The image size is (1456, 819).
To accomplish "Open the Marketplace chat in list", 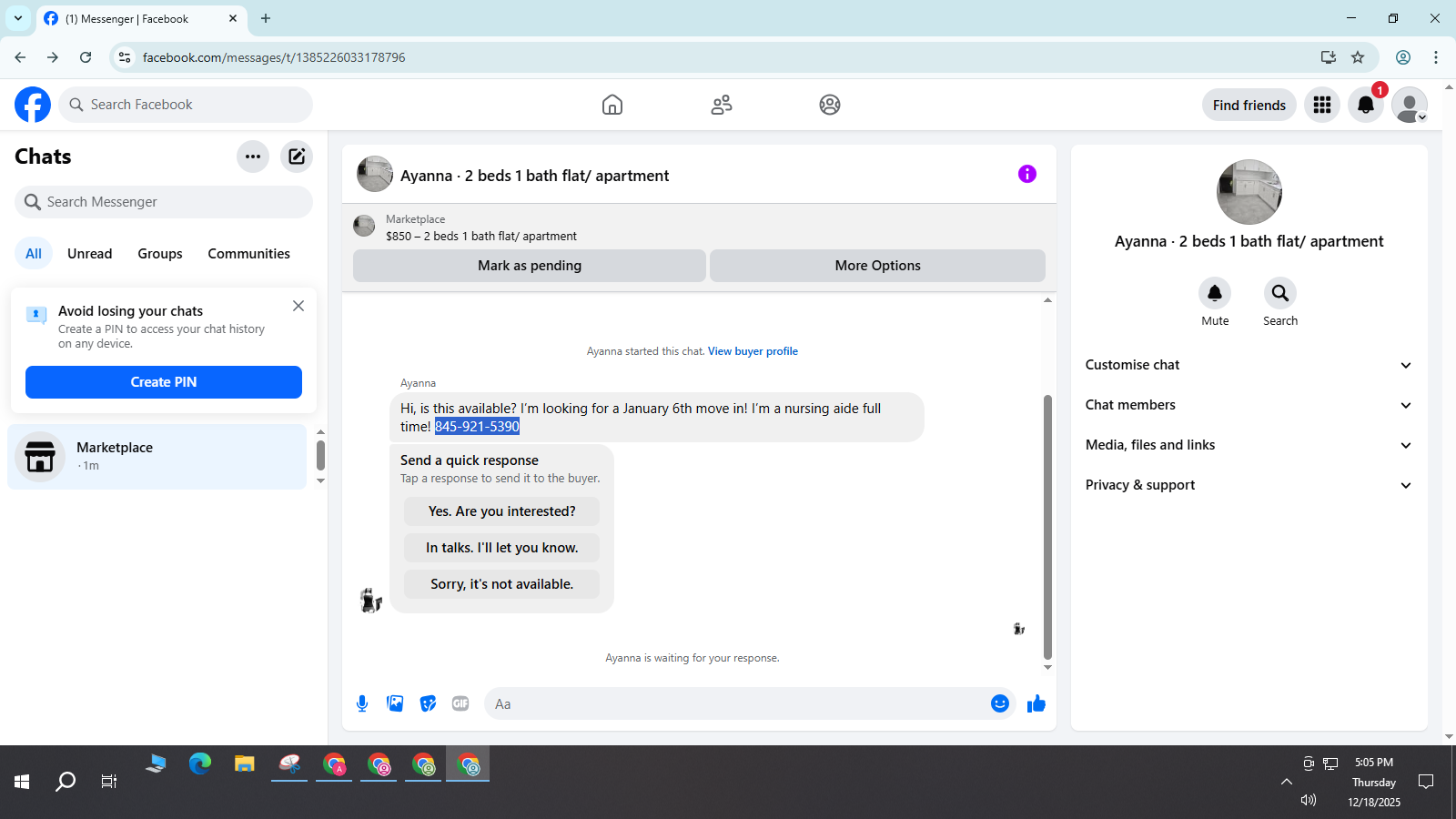I will click(157, 457).
